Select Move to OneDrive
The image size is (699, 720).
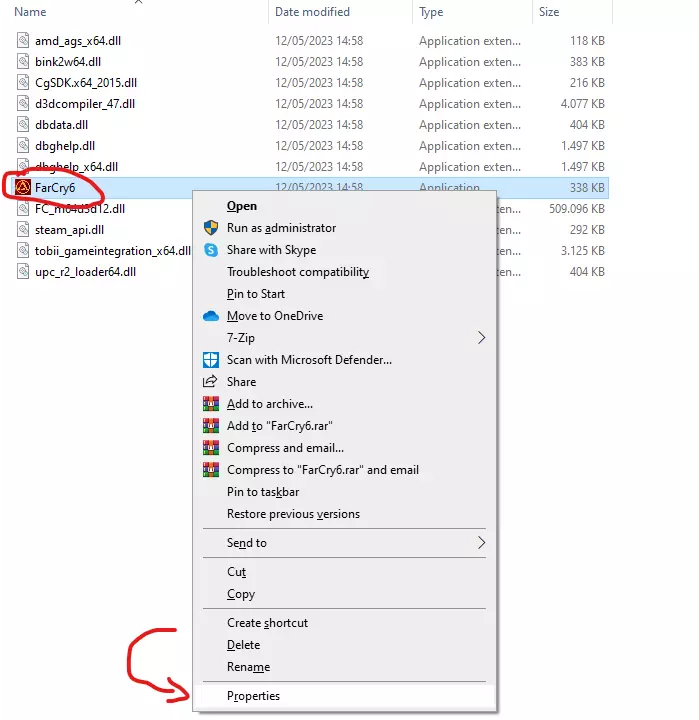pyautogui.click(x=344, y=316)
